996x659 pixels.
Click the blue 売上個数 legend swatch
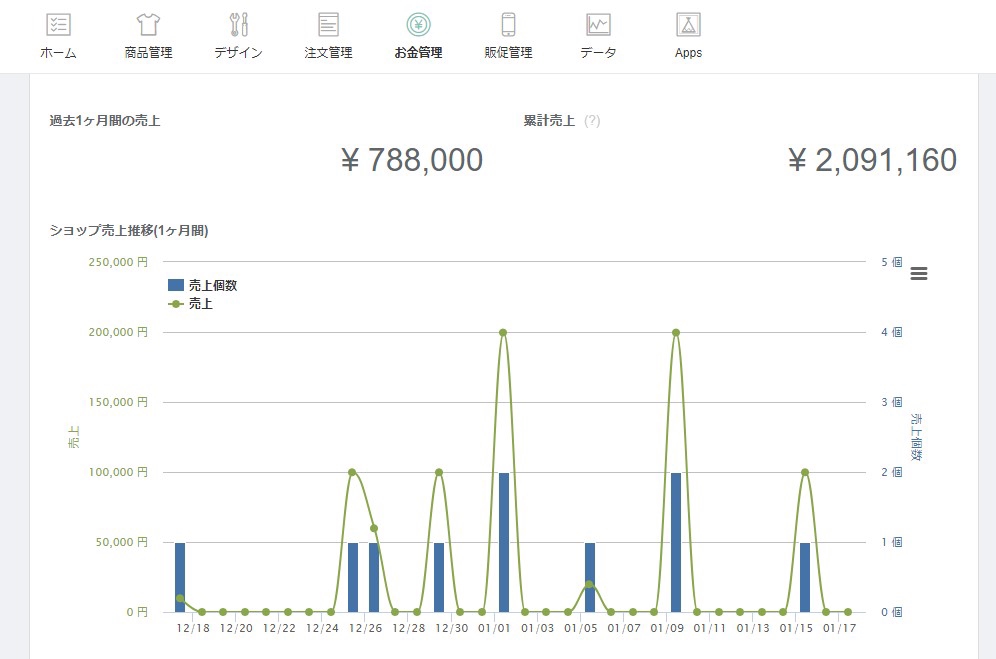pos(176,285)
